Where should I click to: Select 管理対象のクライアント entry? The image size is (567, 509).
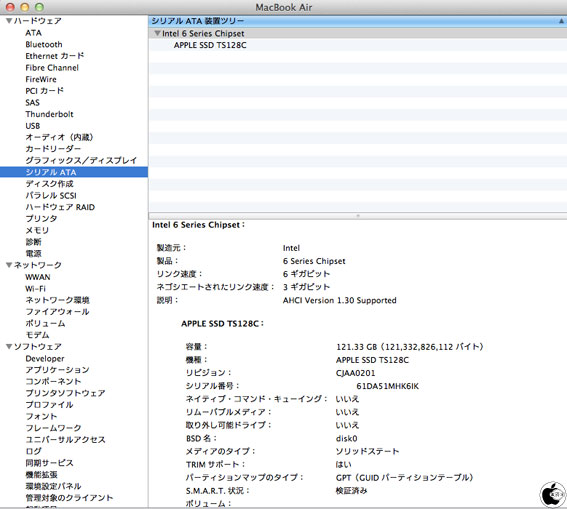click(69, 498)
